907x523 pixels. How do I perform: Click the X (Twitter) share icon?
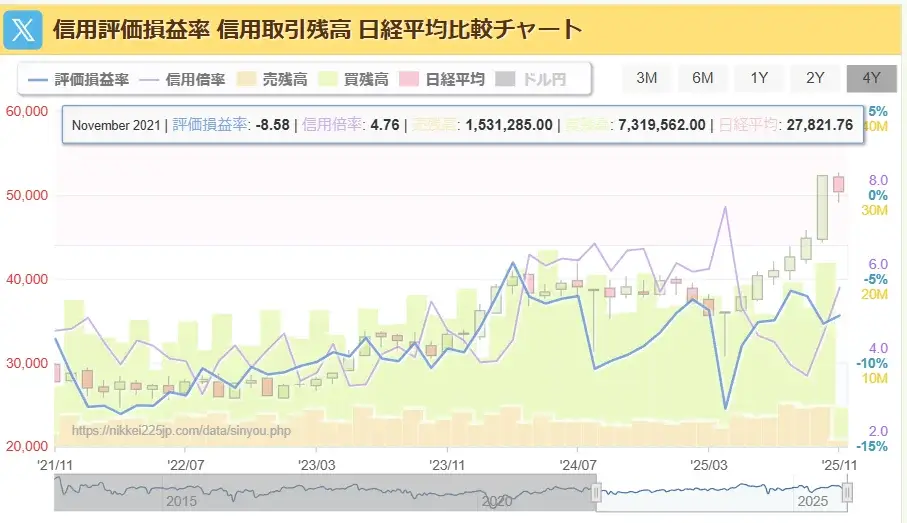pos(24,29)
